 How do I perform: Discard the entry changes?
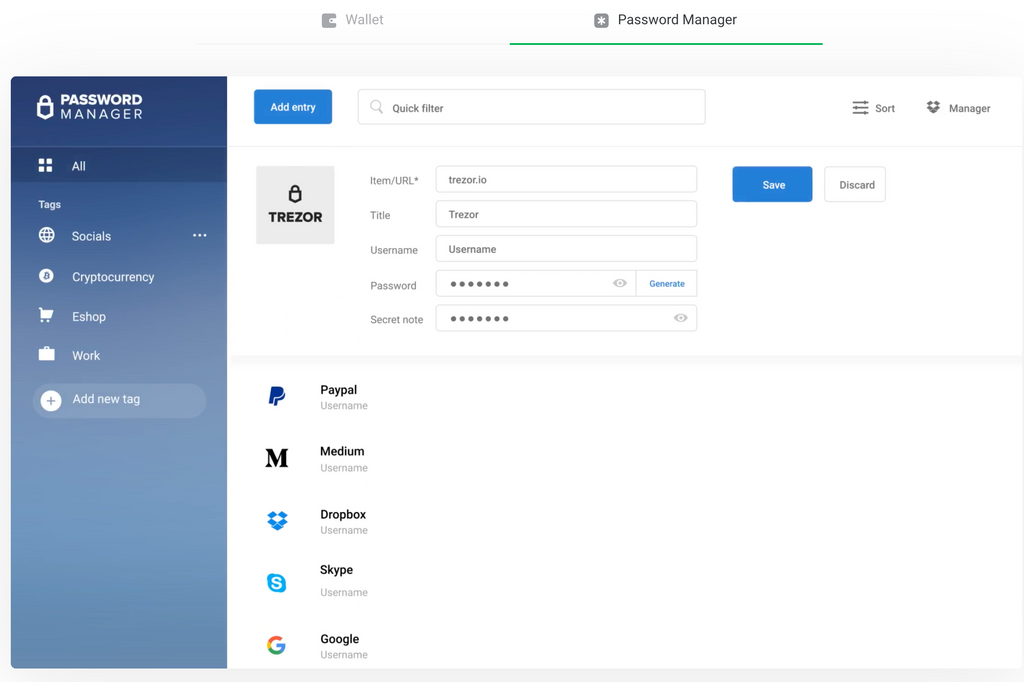(x=855, y=184)
